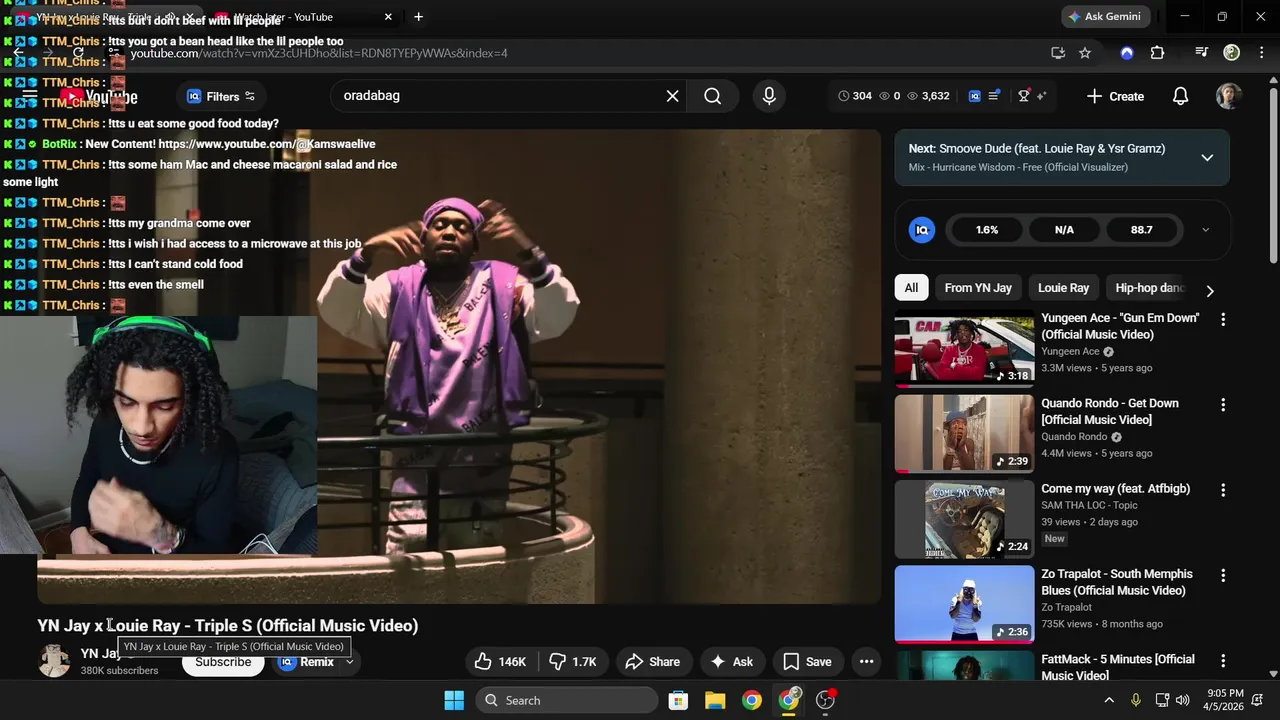Select the All filter chip
Image resolution: width=1280 pixels, height=720 pixels.
(x=911, y=288)
